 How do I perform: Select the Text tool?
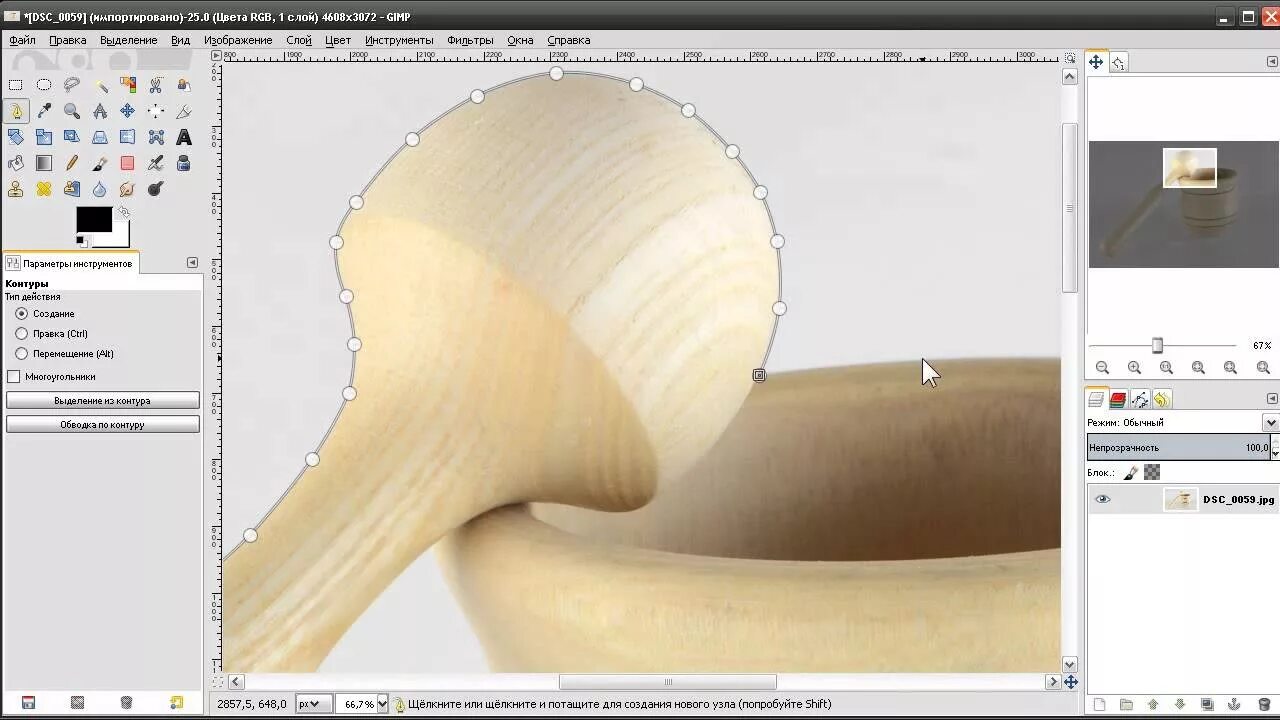pyautogui.click(x=184, y=137)
